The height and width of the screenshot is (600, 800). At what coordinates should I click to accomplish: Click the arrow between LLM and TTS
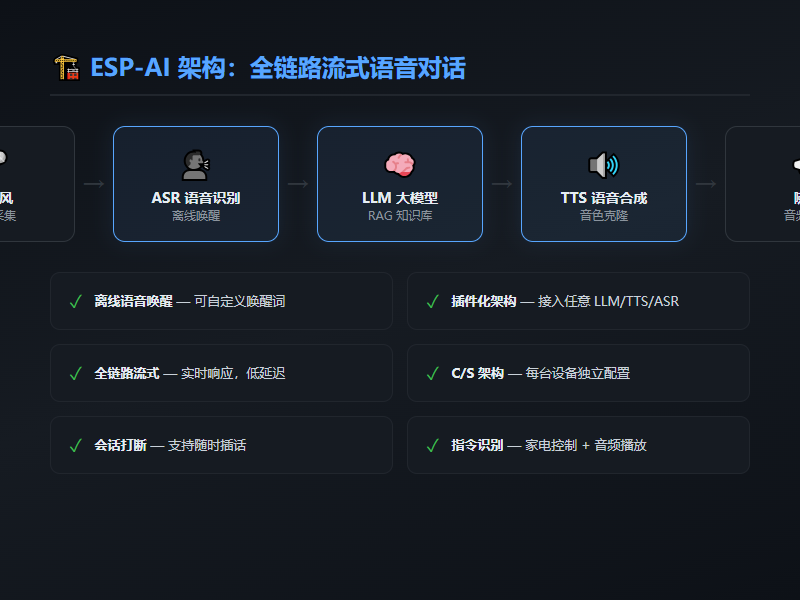(x=502, y=184)
